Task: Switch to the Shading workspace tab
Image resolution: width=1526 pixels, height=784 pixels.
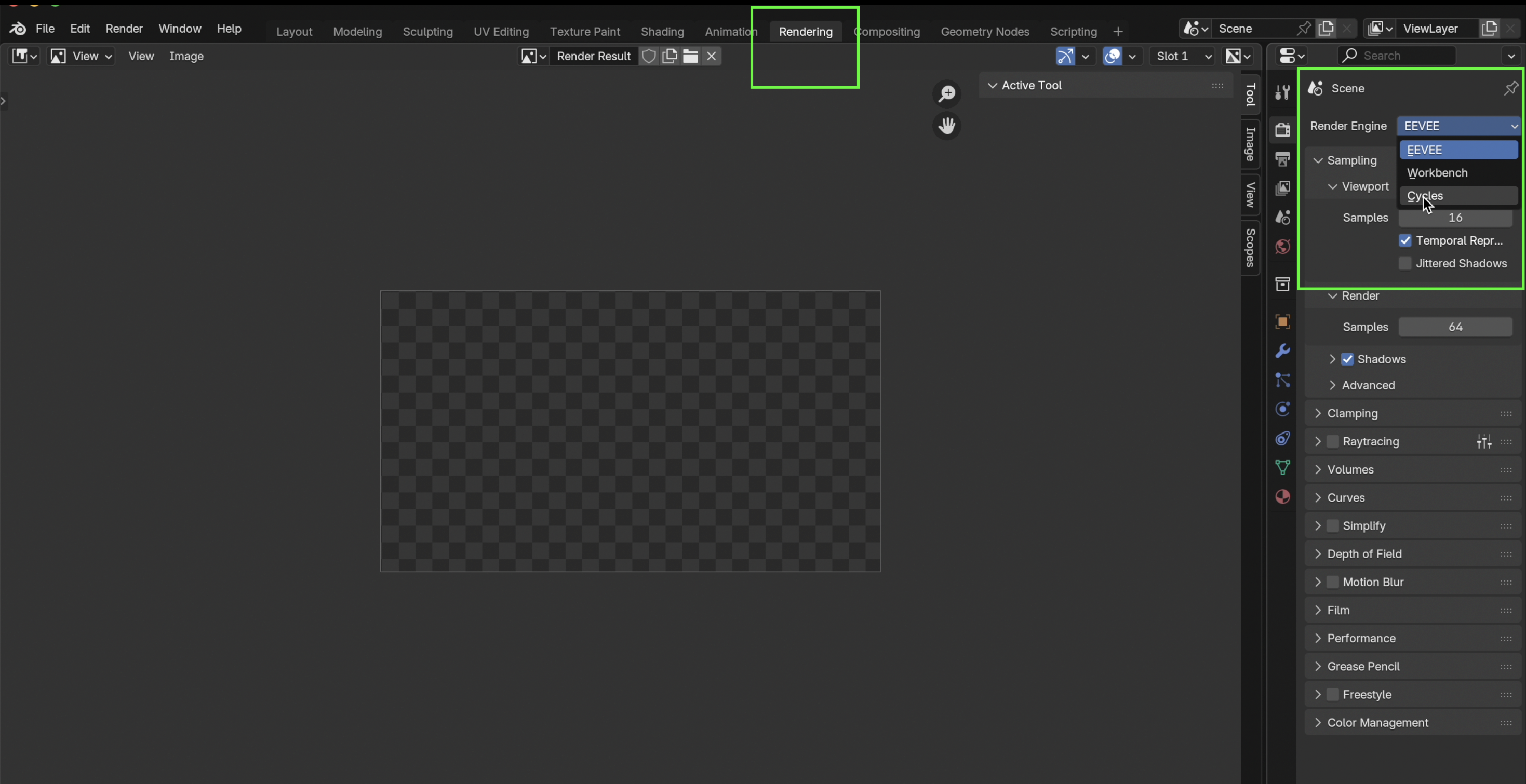Action: coord(662,32)
